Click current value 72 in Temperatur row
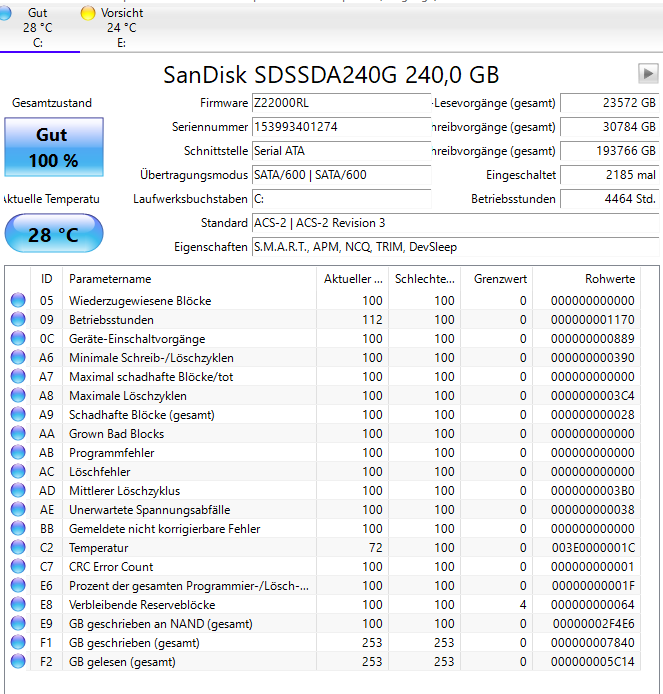Screen dimensions: 663x694 pyautogui.click(x=375, y=548)
